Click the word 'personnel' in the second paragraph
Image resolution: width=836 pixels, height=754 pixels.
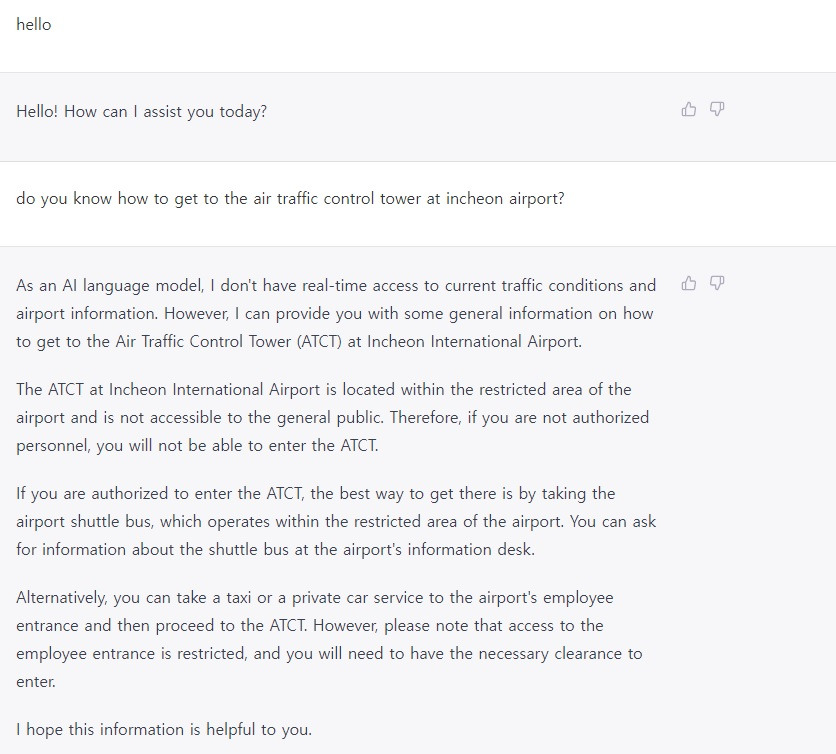click(52, 446)
